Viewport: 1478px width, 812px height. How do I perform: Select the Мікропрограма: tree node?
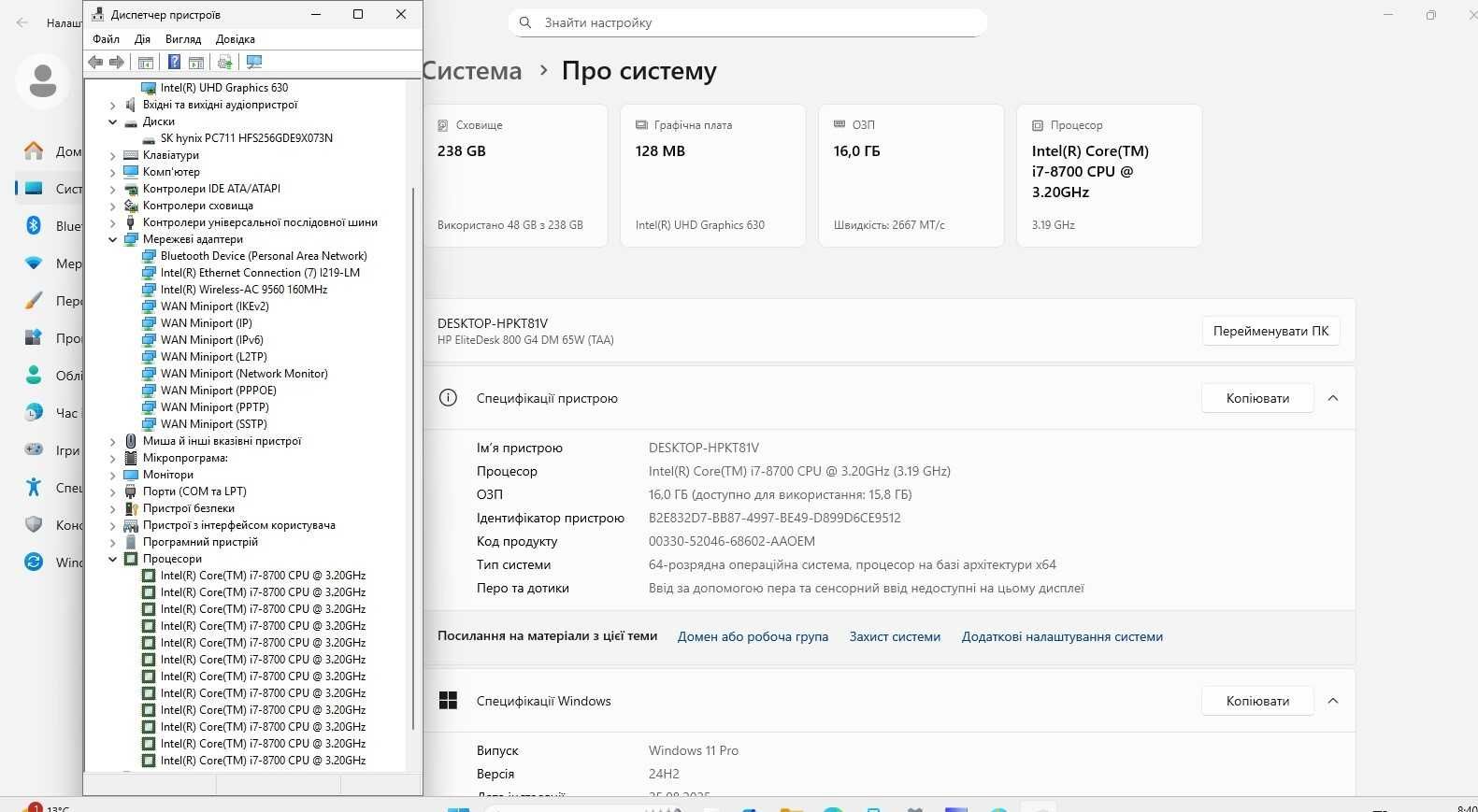(x=185, y=458)
